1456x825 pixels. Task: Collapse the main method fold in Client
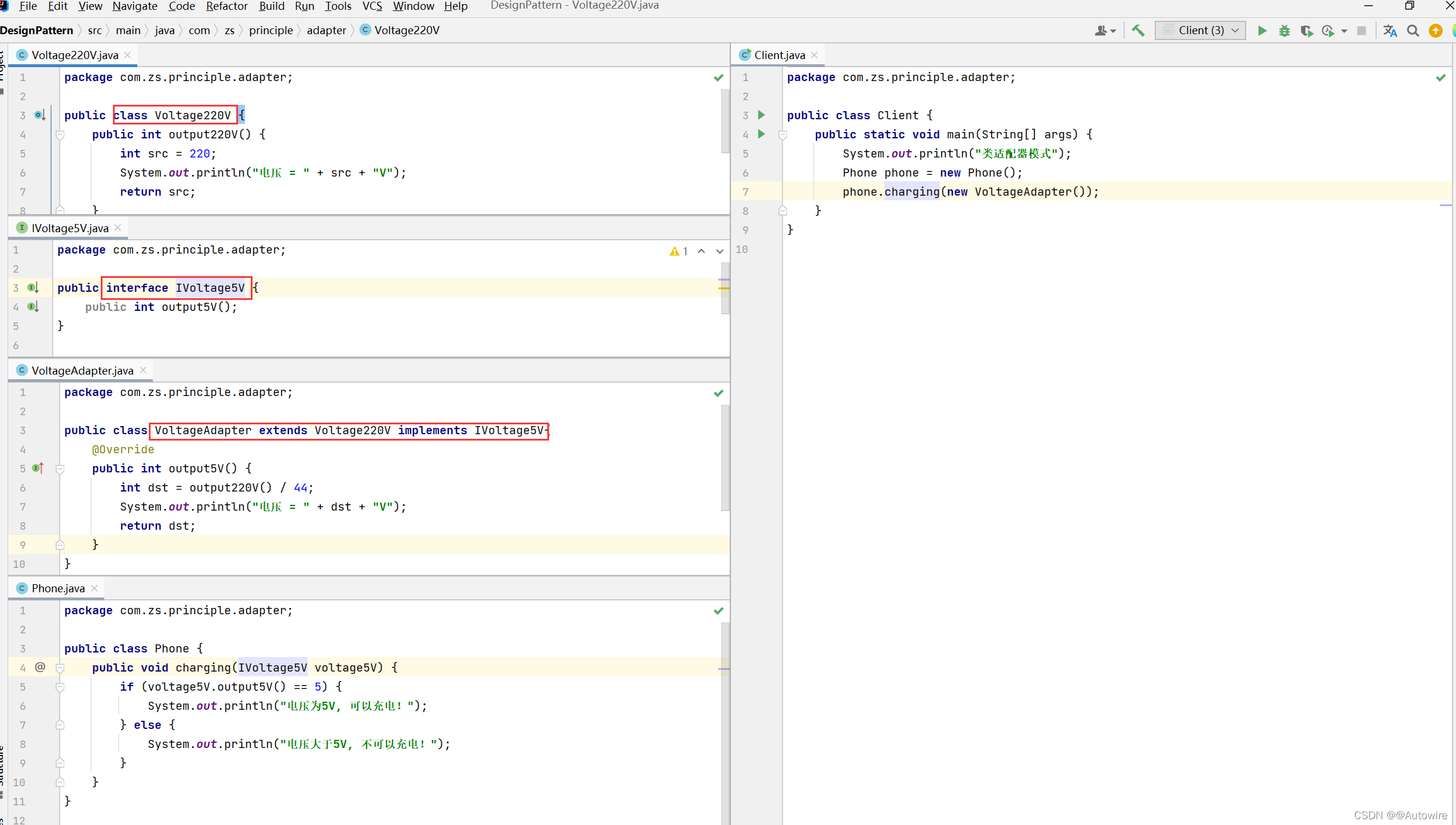[783, 134]
